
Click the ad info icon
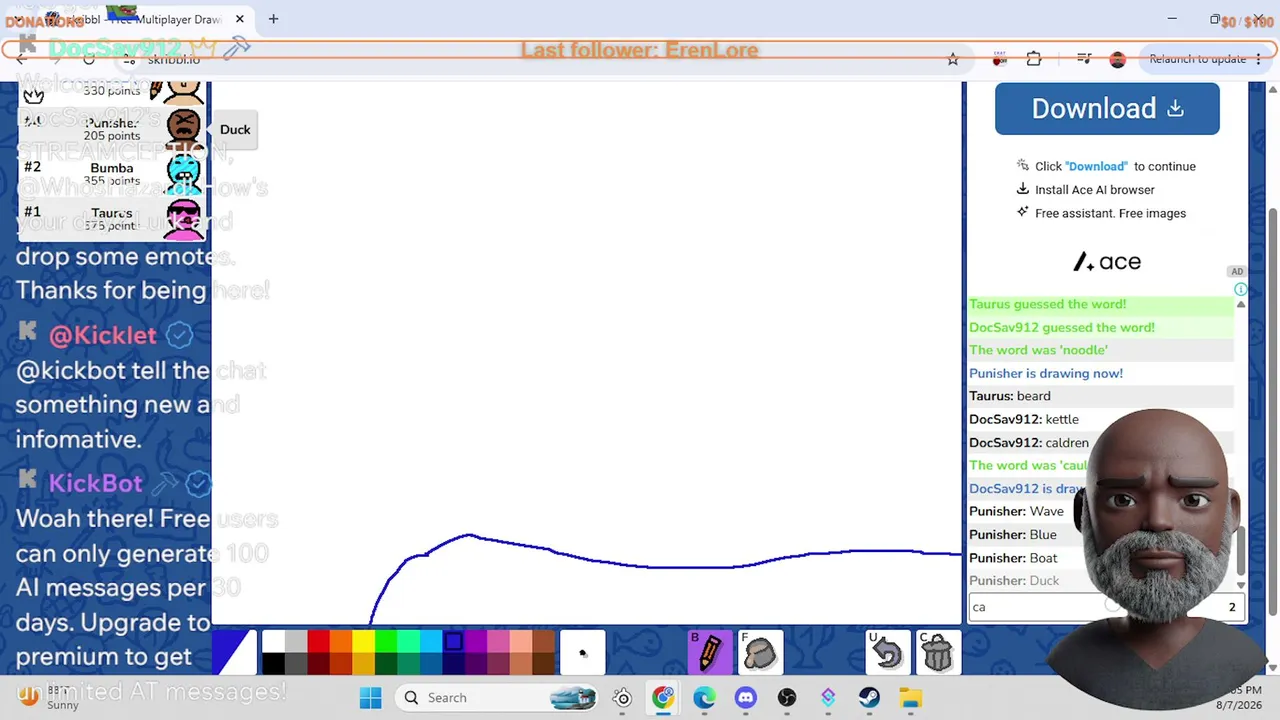tap(1240, 289)
